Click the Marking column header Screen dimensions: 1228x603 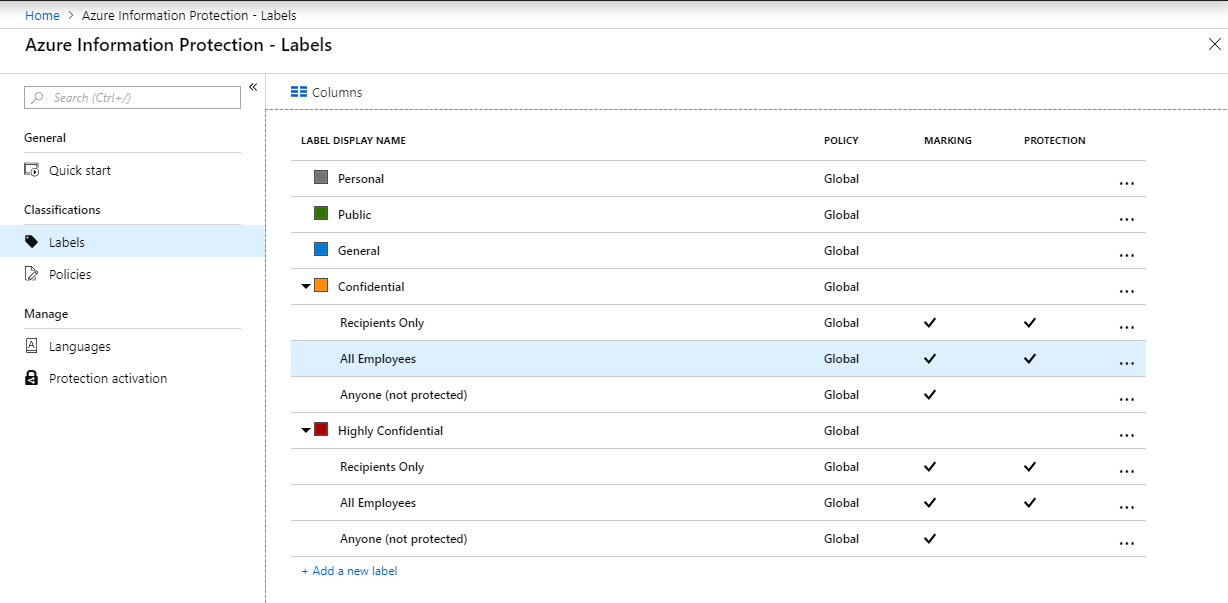948,141
